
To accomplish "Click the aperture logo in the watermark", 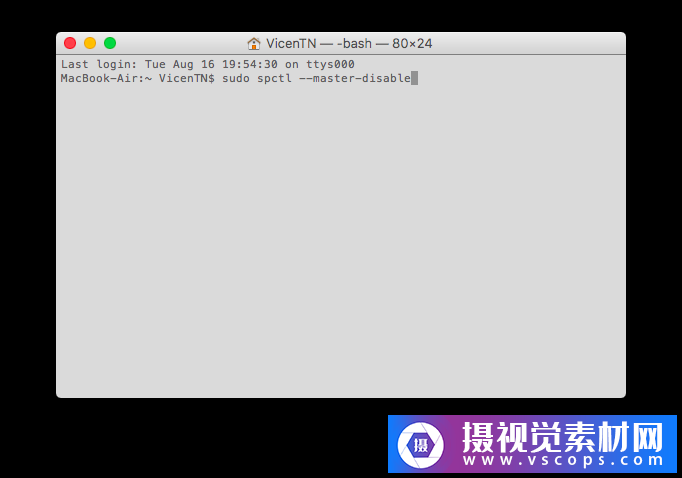I will pos(420,445).
